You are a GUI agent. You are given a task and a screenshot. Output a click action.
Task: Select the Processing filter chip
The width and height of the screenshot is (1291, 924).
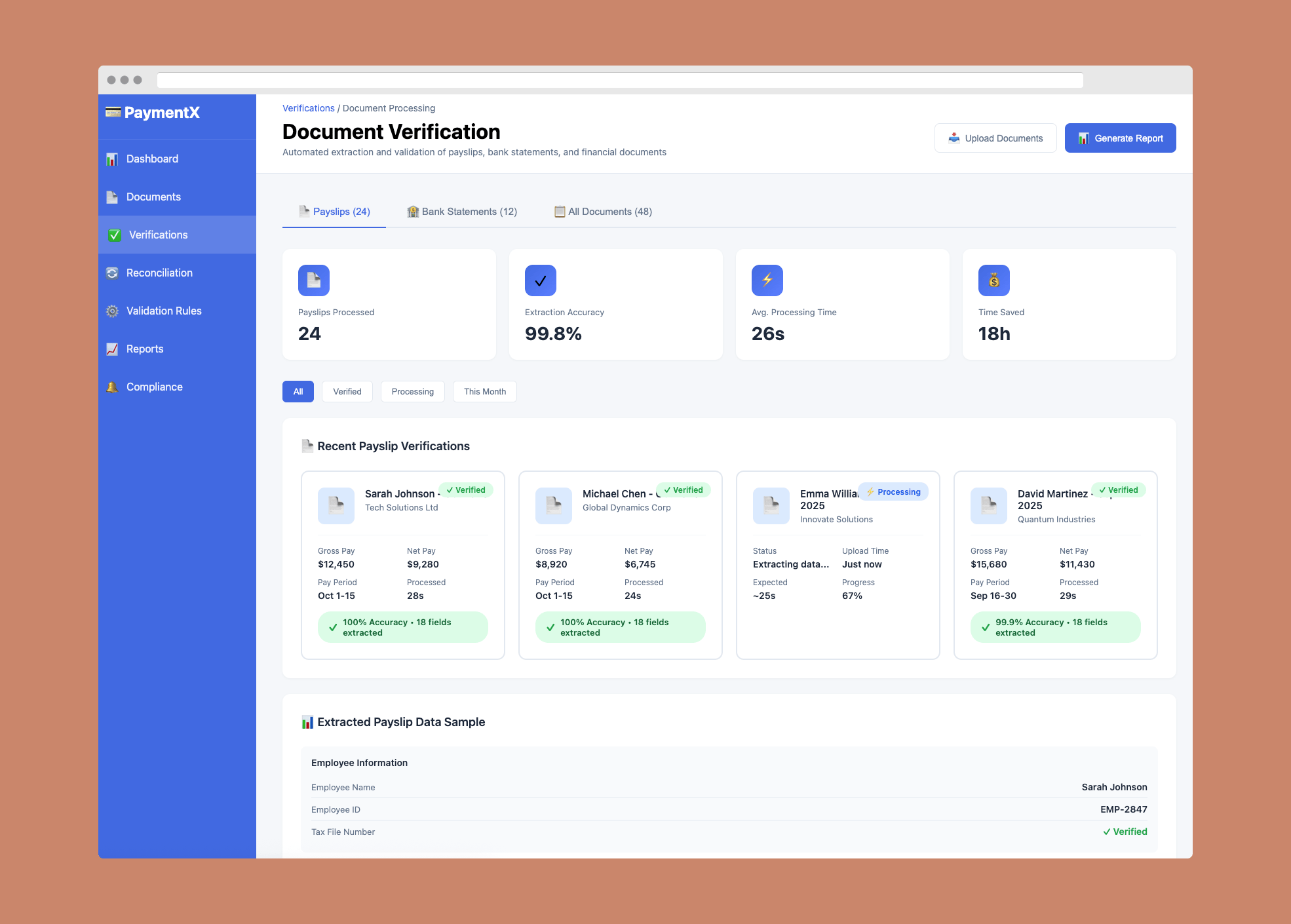[x=412, y=391]
